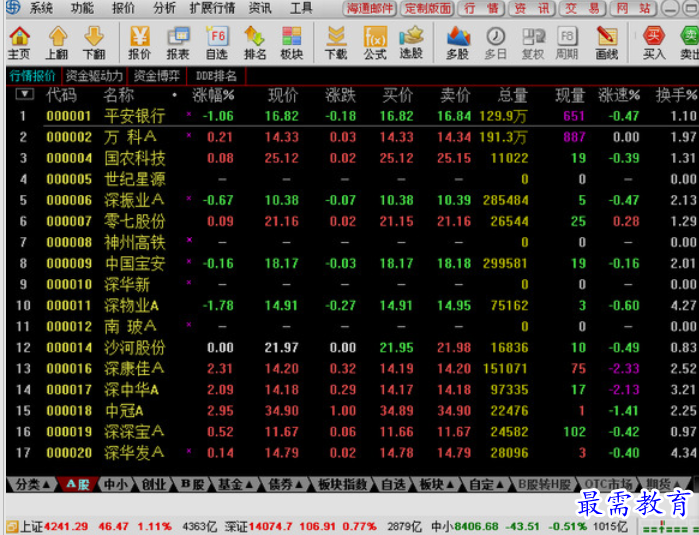Open the 报价 menu in the menu bar
The width and height of the screenshot is (699, 535).
click(123, 8)
